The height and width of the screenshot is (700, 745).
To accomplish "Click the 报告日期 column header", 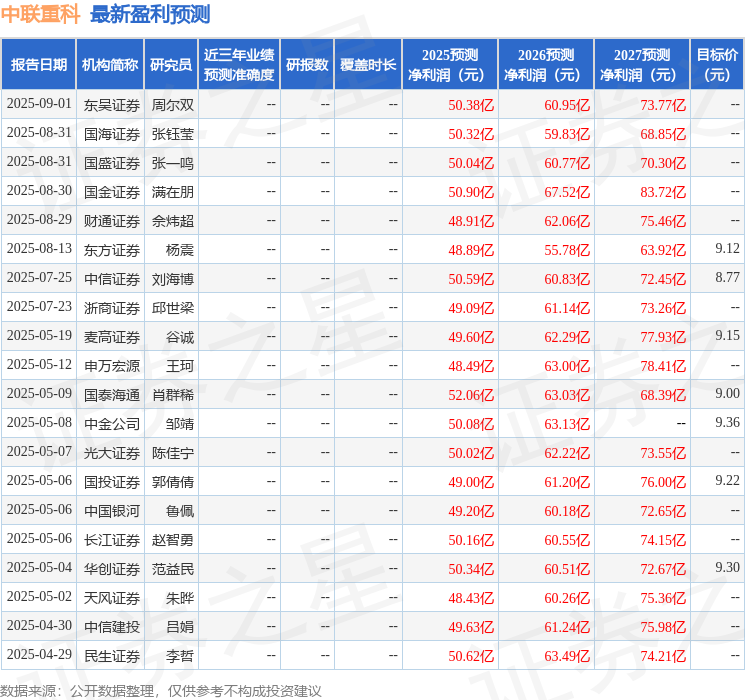I will point(38,65).
